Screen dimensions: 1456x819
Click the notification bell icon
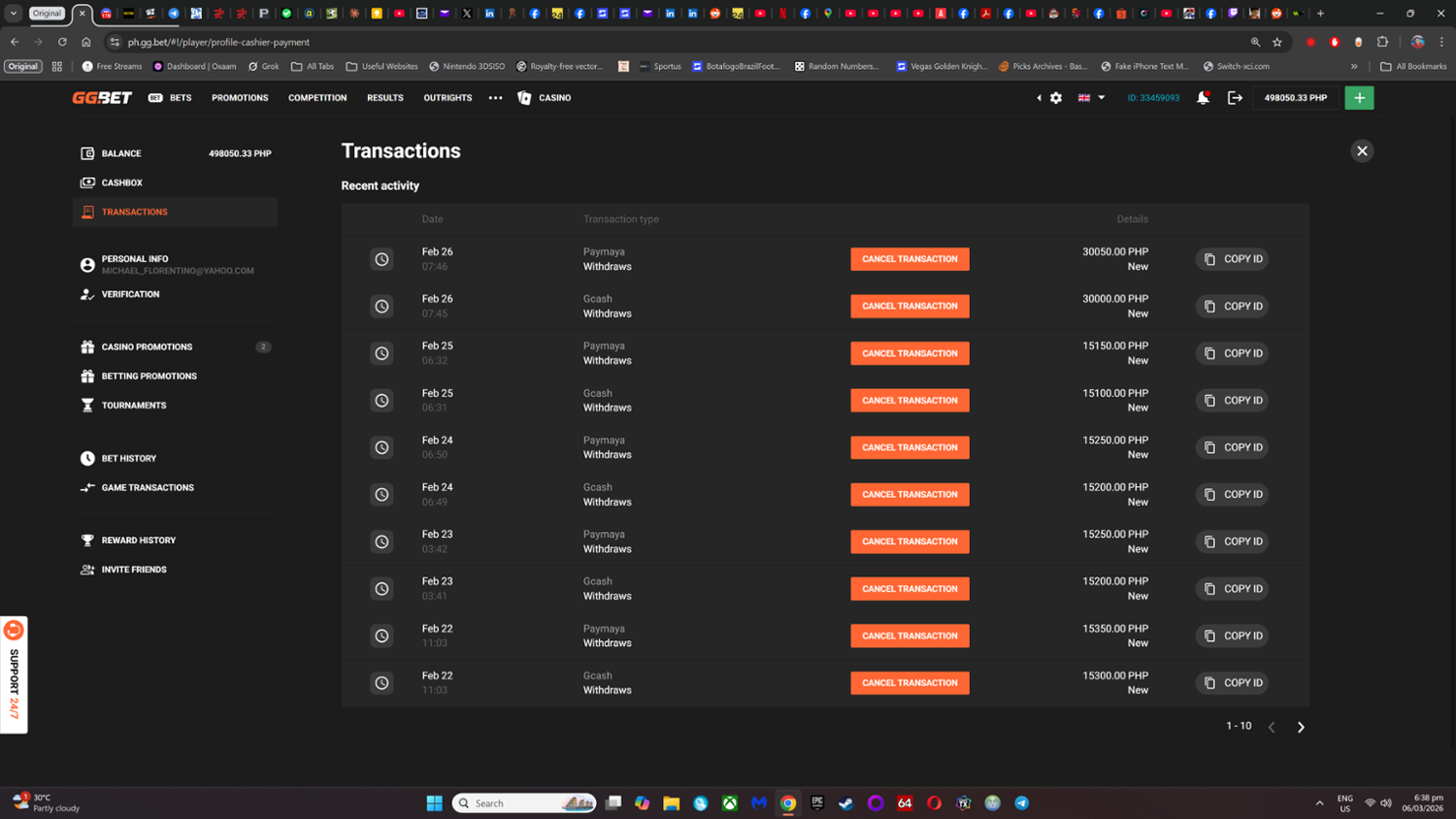(1203, 98)
